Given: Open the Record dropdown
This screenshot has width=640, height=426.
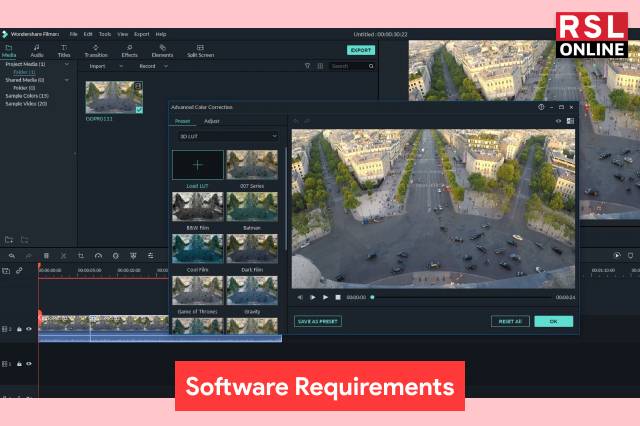Looking at the screenshot, I should coord(153,66).
